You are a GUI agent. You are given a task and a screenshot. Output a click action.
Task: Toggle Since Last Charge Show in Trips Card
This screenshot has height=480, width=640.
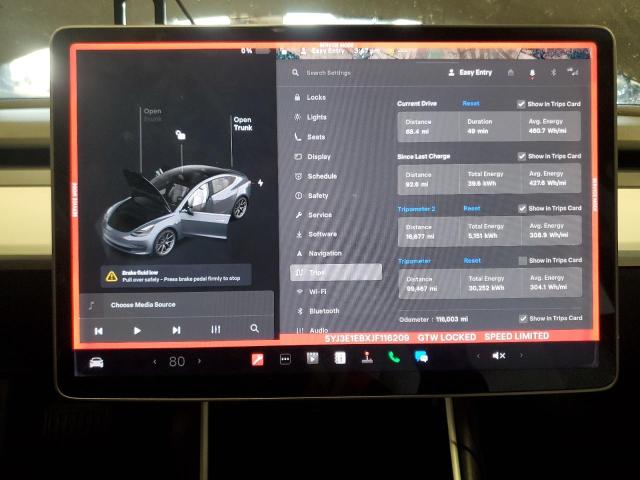coord(522,156)
